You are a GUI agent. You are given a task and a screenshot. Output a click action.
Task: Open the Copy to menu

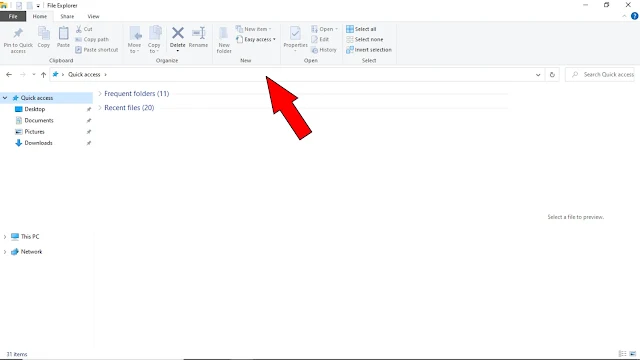tap(154, 40)
